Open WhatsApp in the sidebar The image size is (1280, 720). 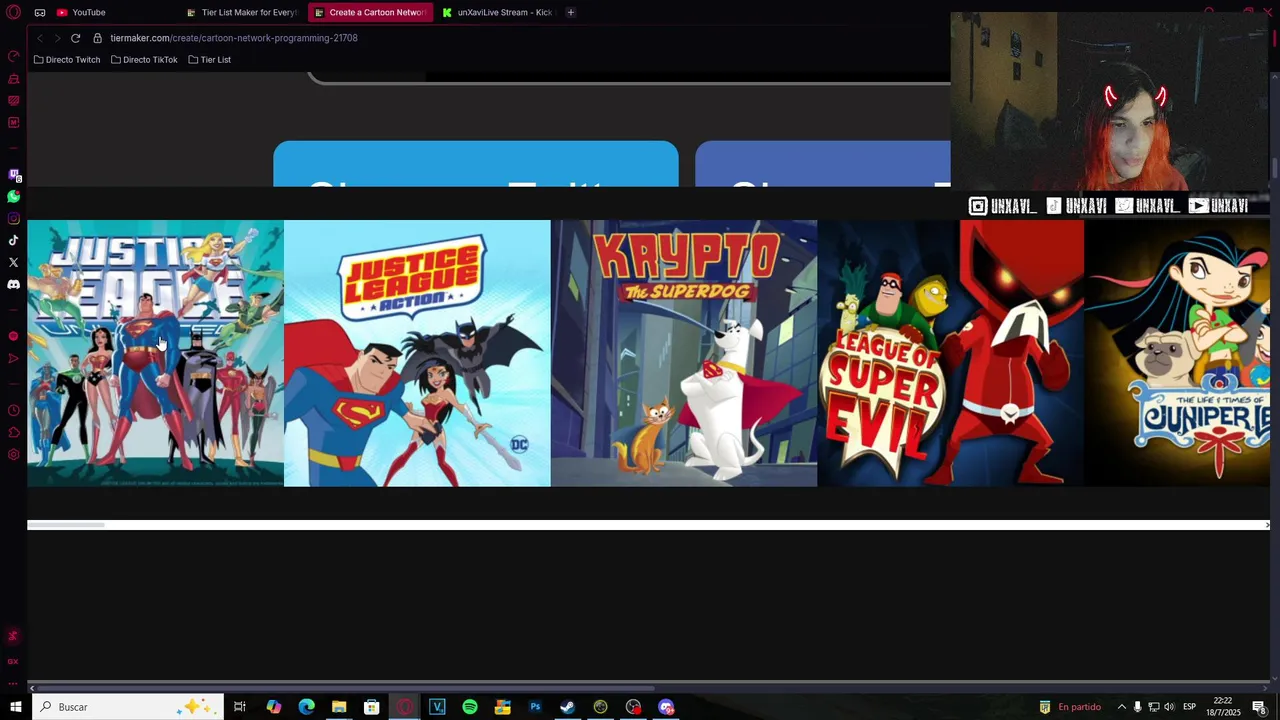pos(13,197)
